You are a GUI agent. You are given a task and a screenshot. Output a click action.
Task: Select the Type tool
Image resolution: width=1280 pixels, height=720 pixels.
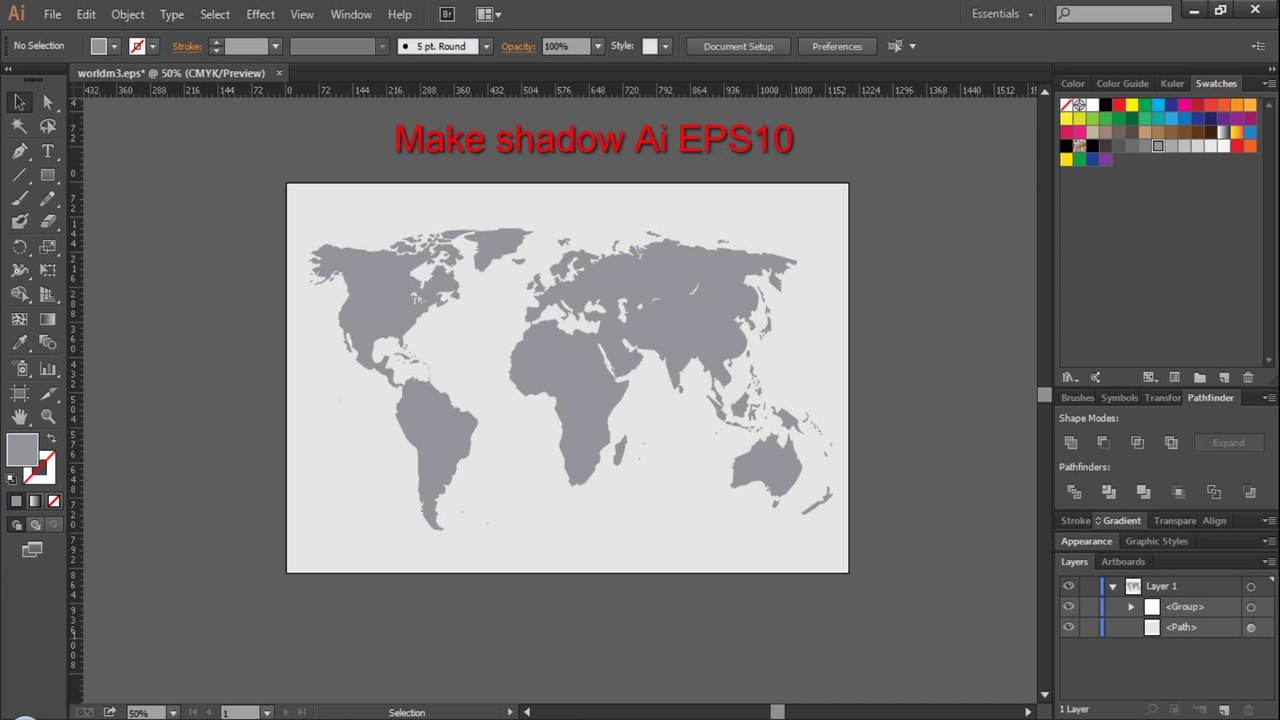47,151
